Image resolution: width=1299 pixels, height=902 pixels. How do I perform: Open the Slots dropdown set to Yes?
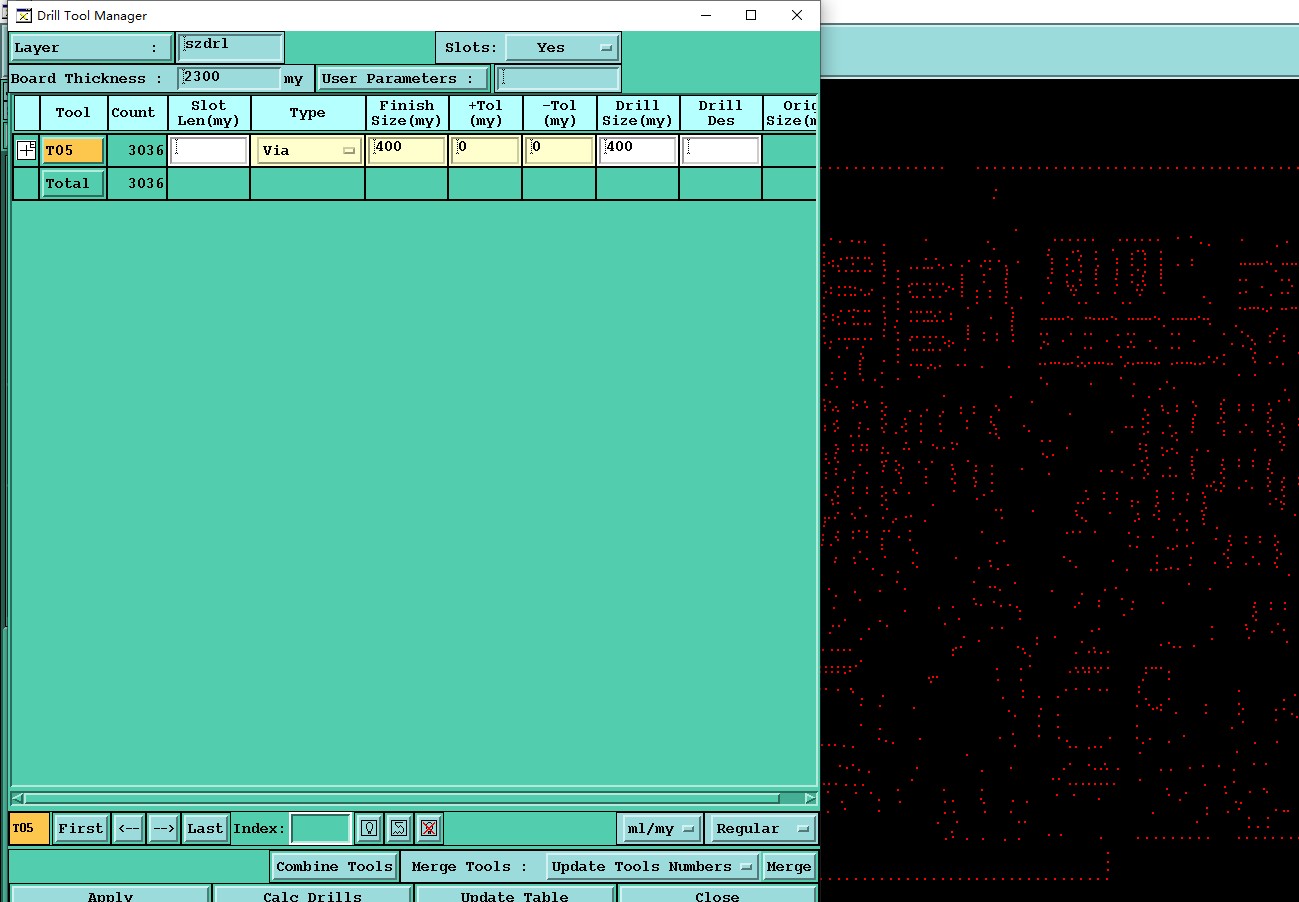[x=562, y=47]
